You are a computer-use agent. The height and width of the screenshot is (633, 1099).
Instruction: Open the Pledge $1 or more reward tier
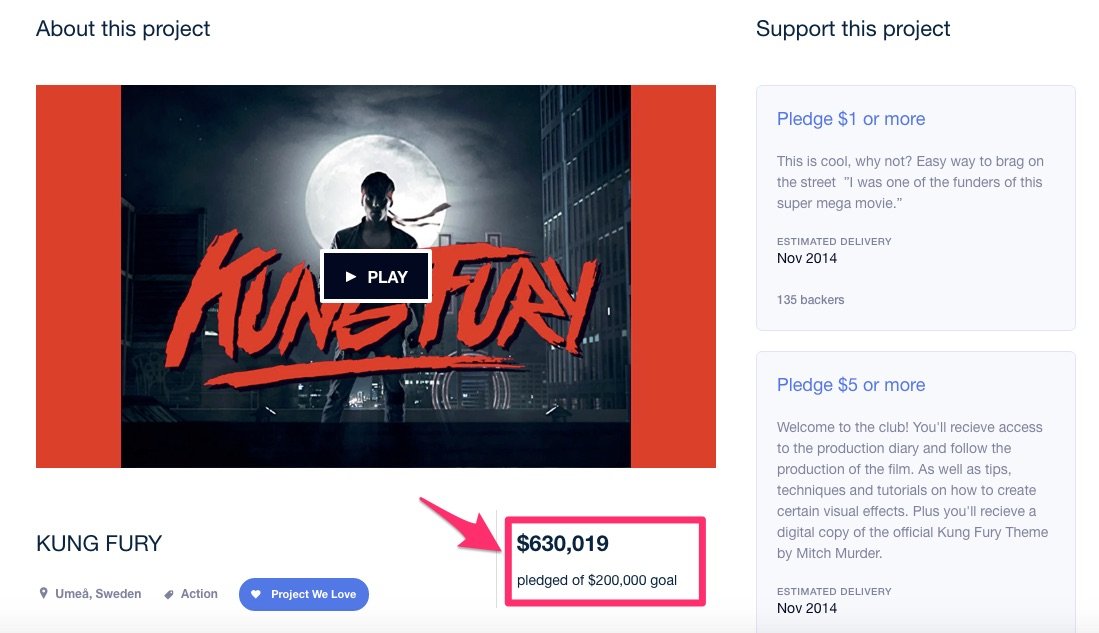[x=851, y=118]
